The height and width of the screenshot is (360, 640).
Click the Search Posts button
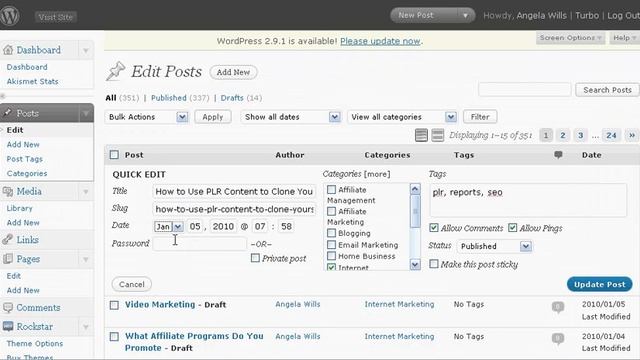tap(607, 90)
